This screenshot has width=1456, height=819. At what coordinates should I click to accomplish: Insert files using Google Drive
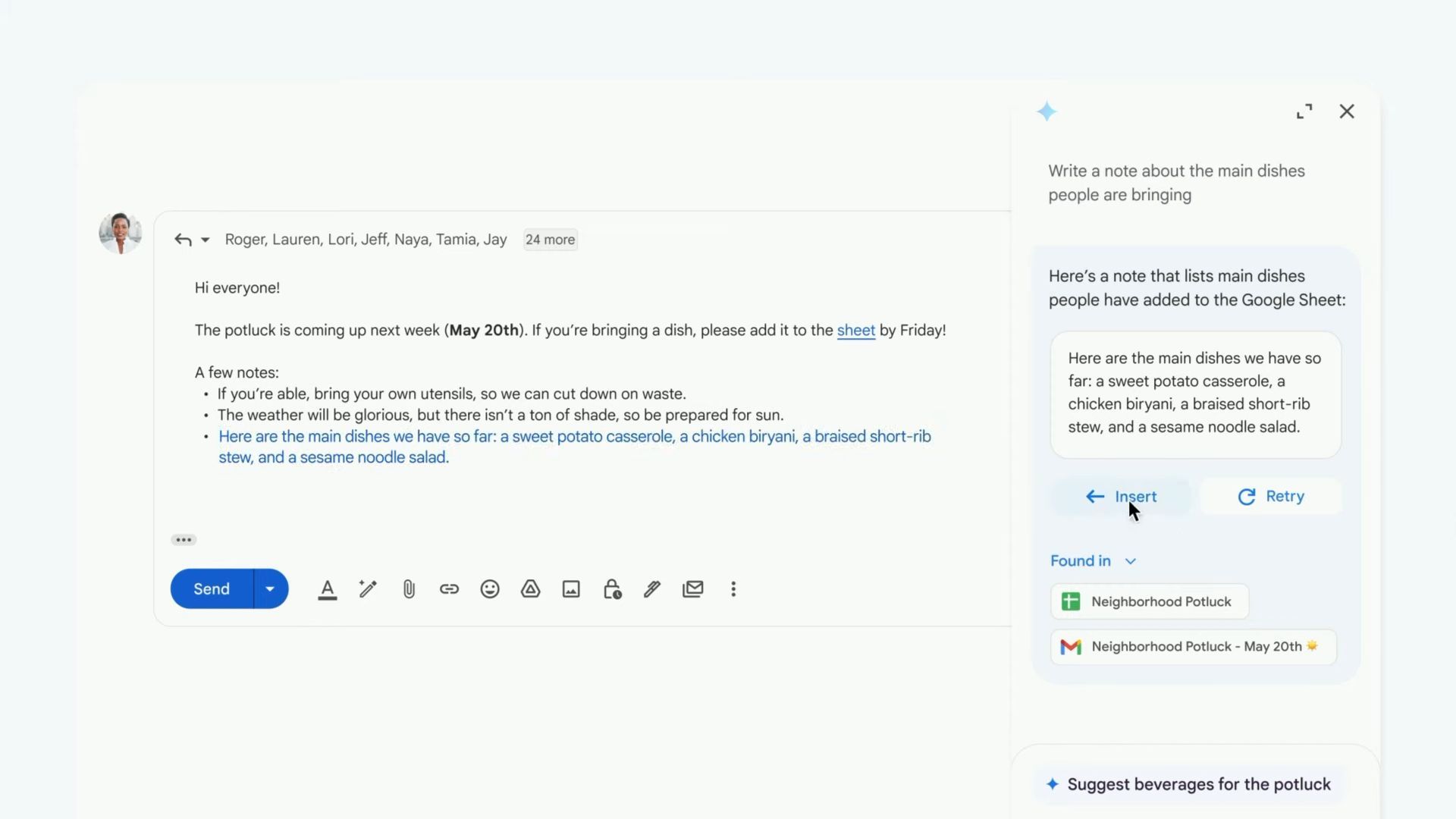(x=531, y=588)
